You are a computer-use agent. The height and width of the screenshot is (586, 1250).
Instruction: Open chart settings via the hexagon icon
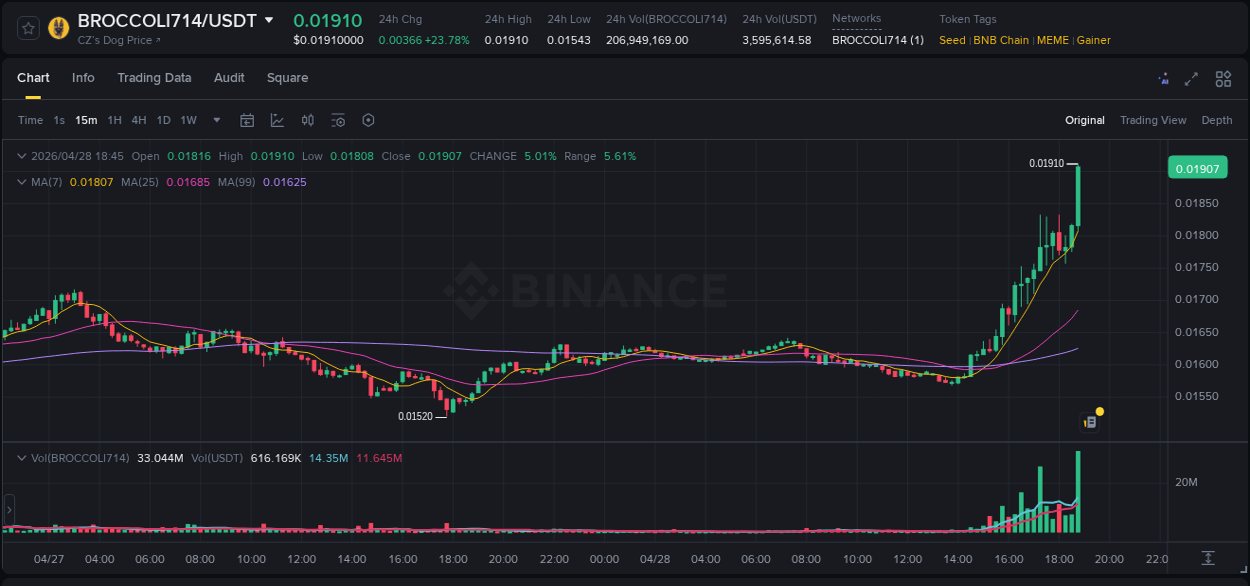point(368,120)
